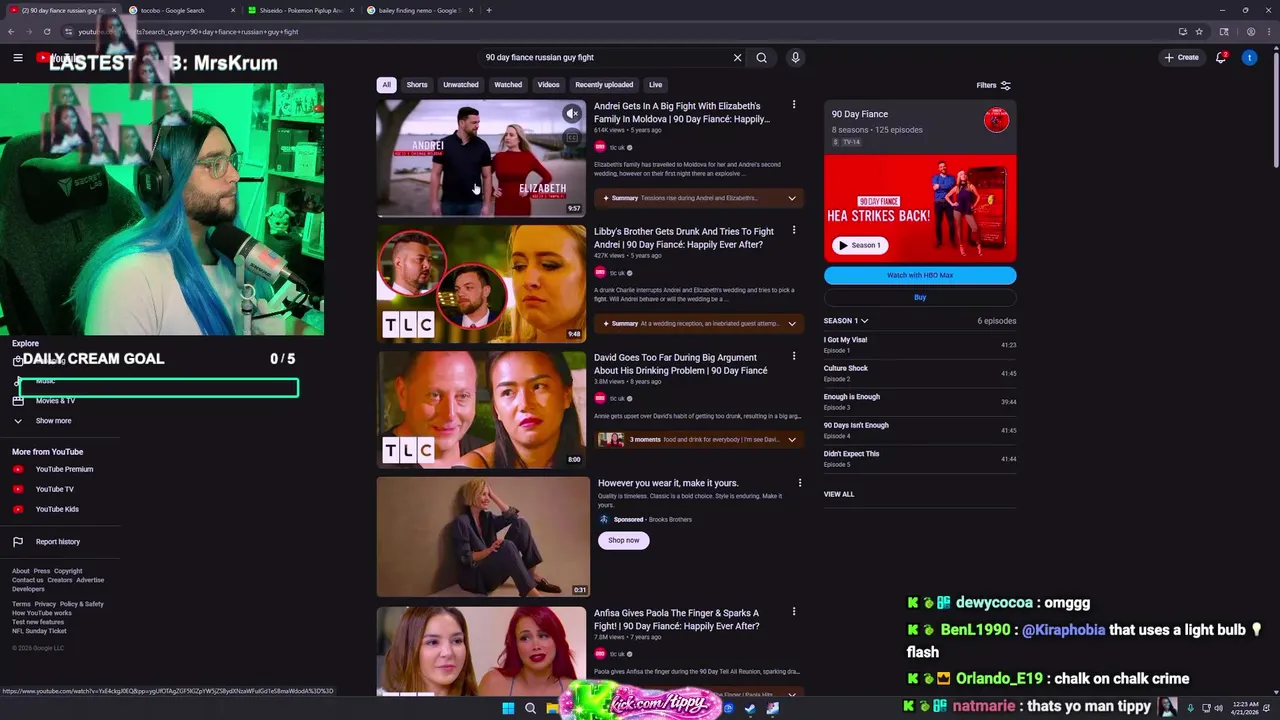Open Windows taskbar search

pos(530,708)
